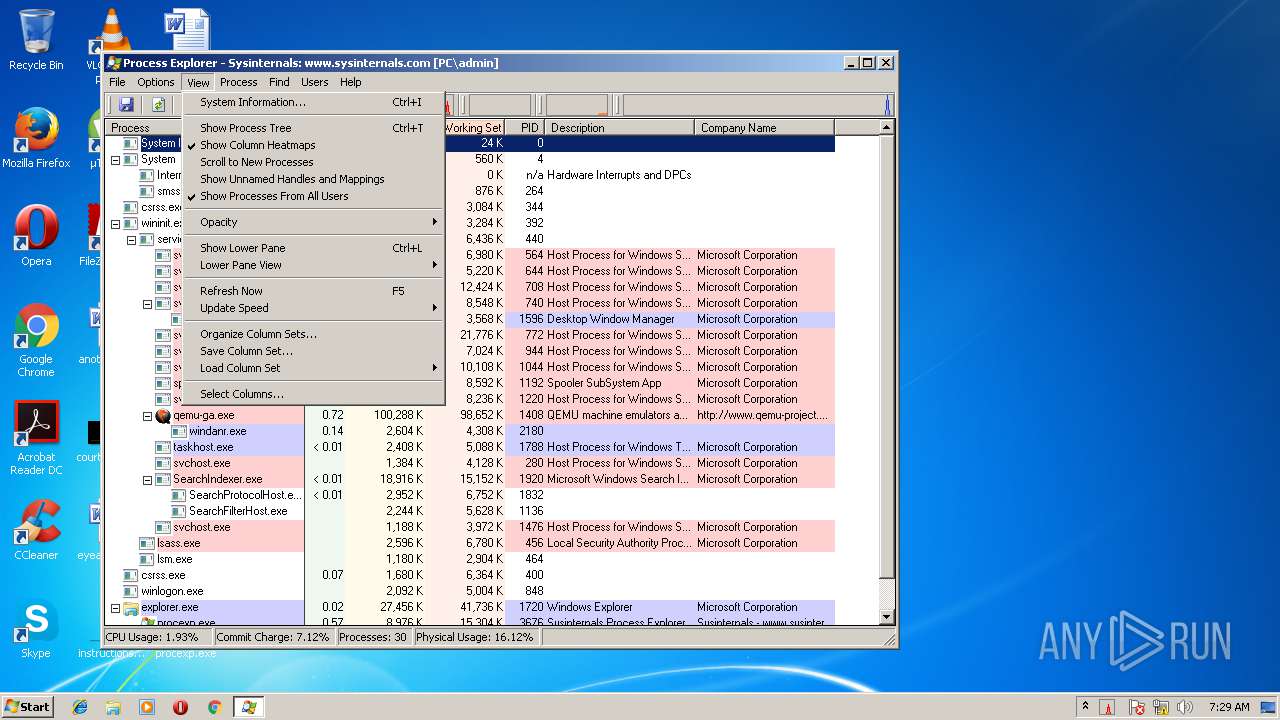1280x720 pixels.
Task: Expand the Load Column Set submenu
Action: point(314,368)
